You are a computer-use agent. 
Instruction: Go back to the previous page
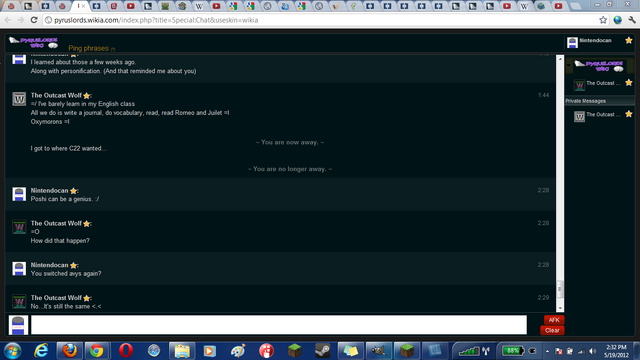pos(8,20)
